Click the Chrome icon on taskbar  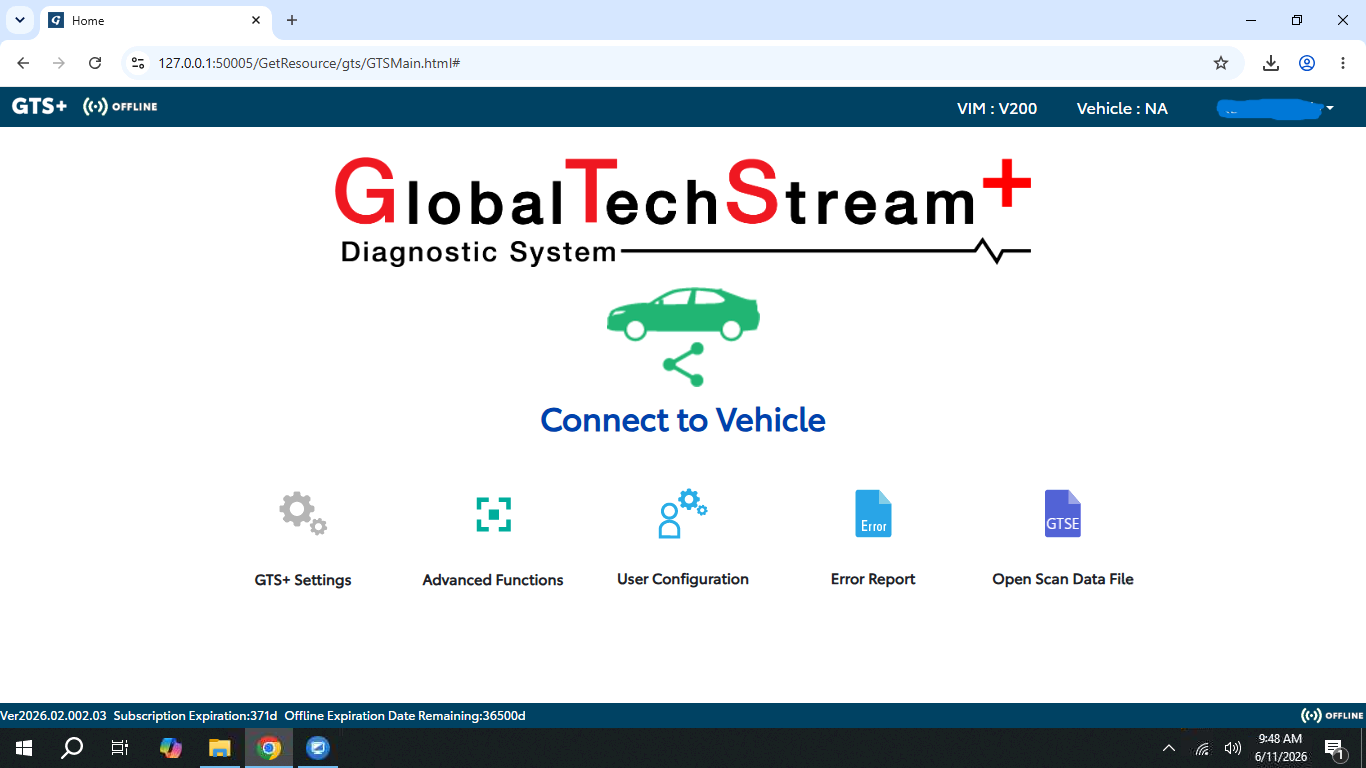click(x=269, y=748)
